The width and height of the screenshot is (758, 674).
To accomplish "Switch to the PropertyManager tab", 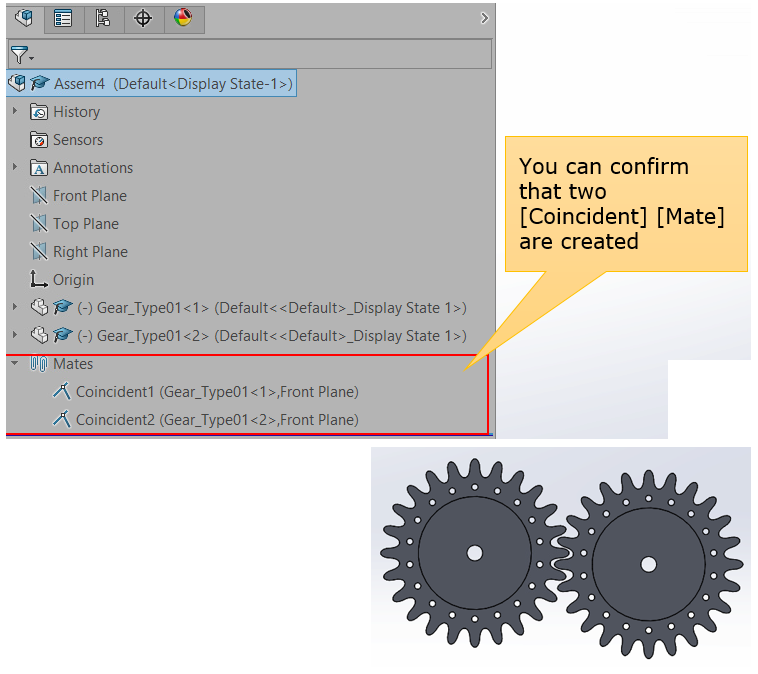I will point(63,19).
